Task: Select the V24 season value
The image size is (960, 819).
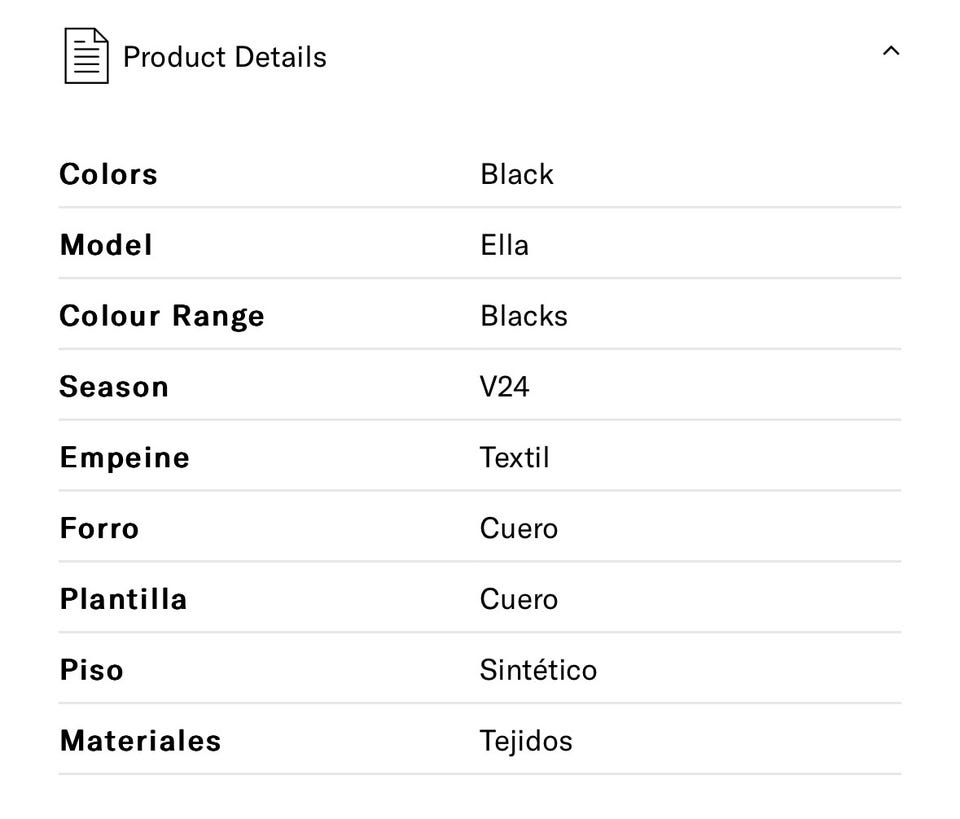Action: pos(504,387)
